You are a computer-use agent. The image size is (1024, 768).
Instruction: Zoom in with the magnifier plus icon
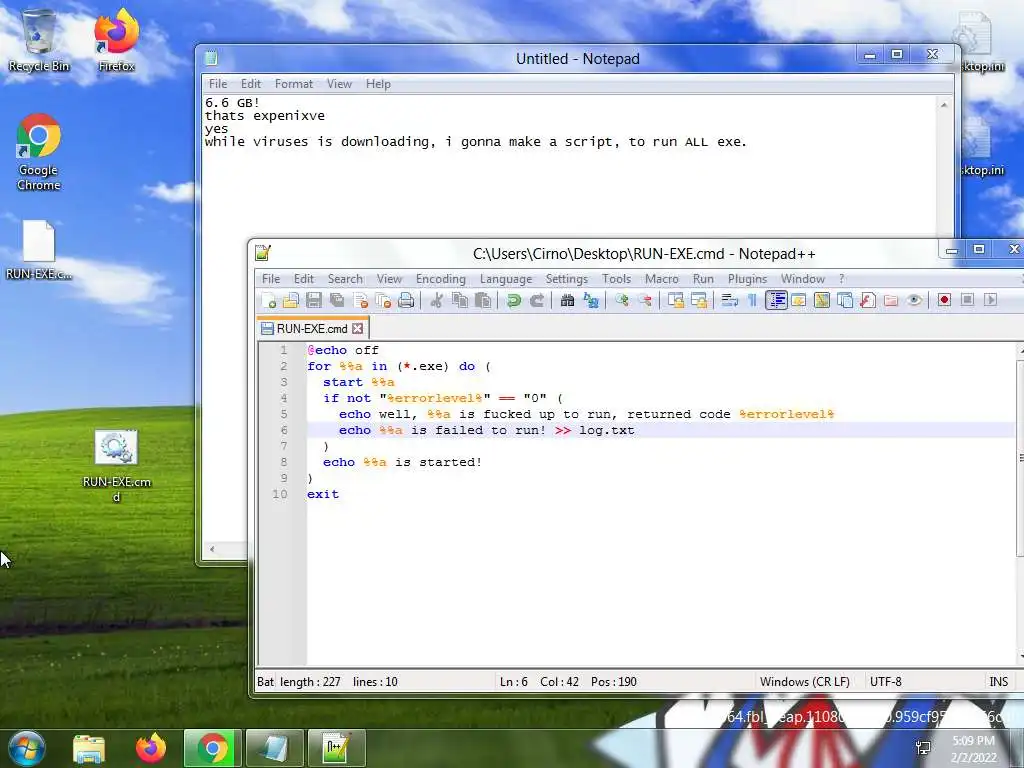pyautogui.click(x=622, y=300)
